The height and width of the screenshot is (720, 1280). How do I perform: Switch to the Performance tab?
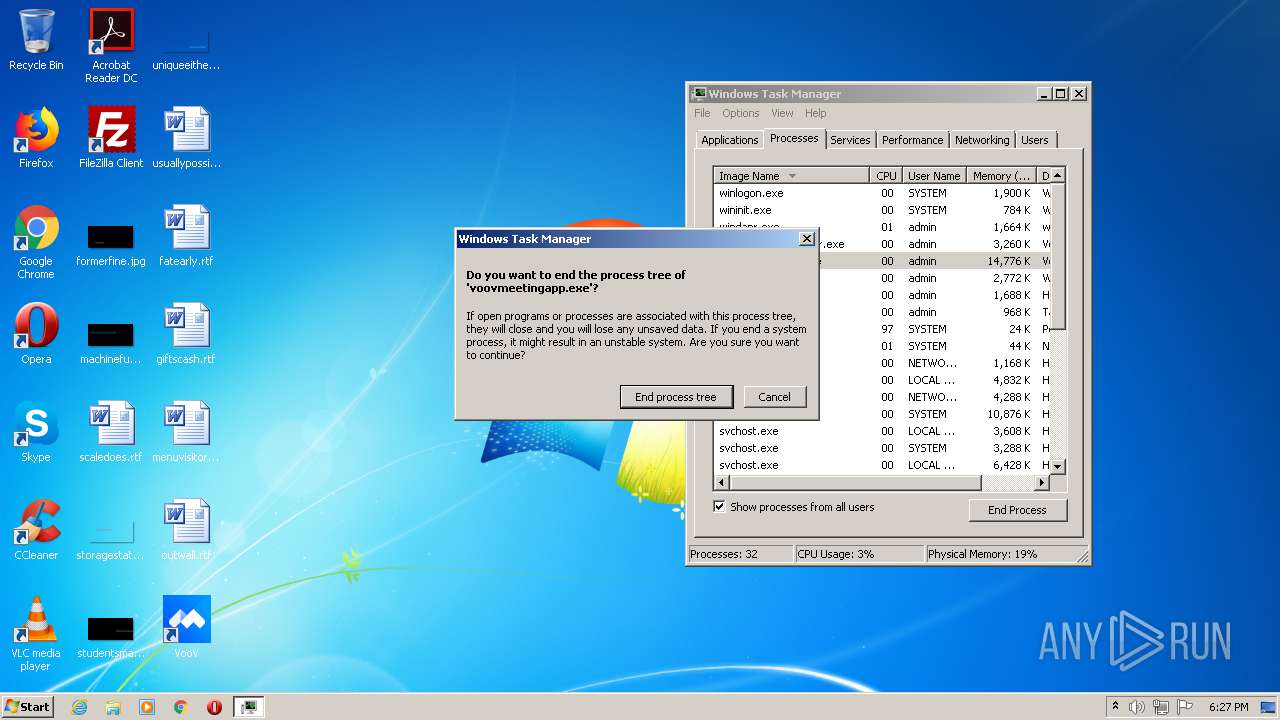912,140
